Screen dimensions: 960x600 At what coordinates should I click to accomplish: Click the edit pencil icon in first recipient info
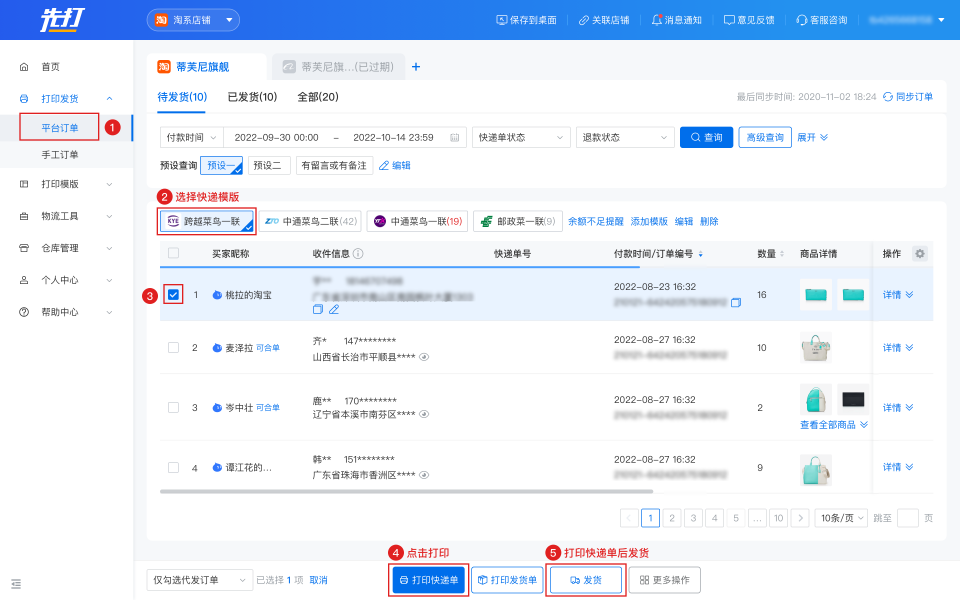pos(334,310)
